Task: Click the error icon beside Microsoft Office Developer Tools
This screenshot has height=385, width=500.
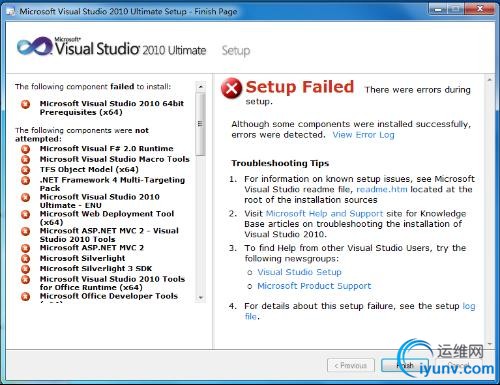Action: point(26,296)
